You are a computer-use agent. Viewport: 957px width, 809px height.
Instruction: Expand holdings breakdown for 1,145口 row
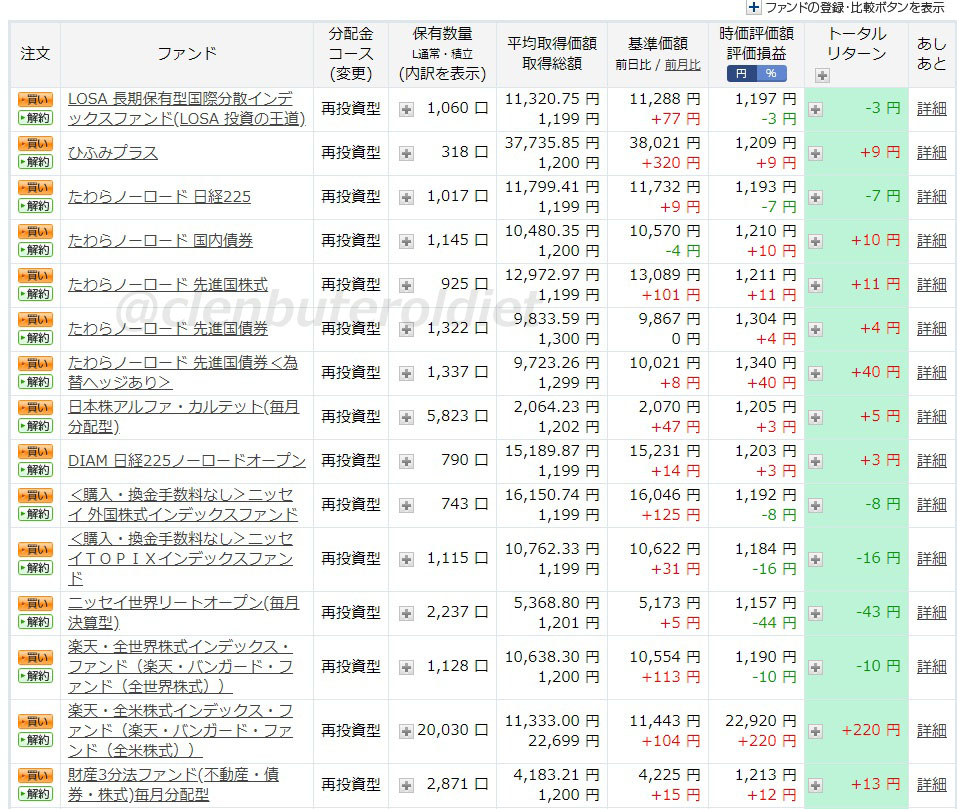point(406,241)
